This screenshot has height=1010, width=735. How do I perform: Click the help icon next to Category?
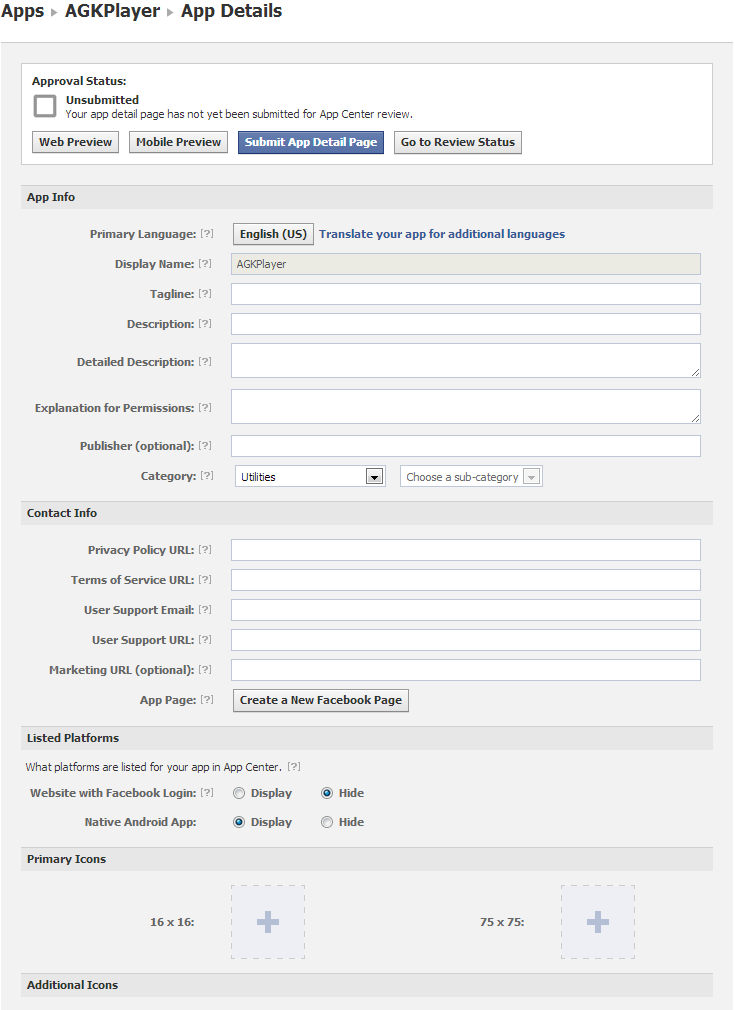[x=207, y=476]
